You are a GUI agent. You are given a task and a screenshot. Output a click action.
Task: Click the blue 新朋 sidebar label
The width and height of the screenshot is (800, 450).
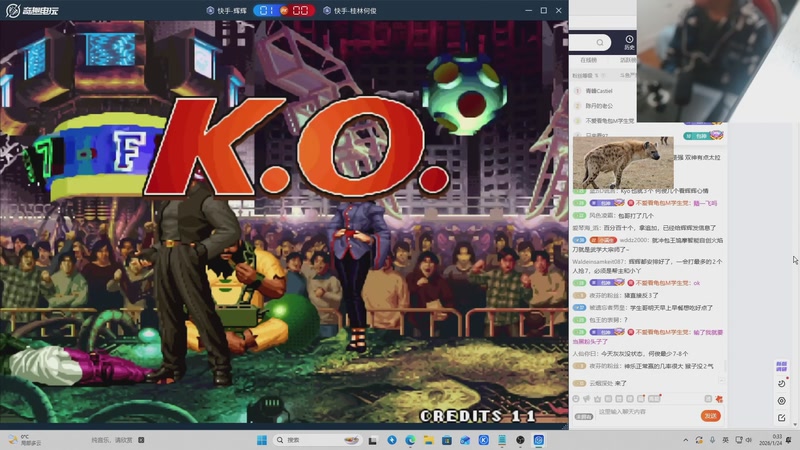click(781, 366)
